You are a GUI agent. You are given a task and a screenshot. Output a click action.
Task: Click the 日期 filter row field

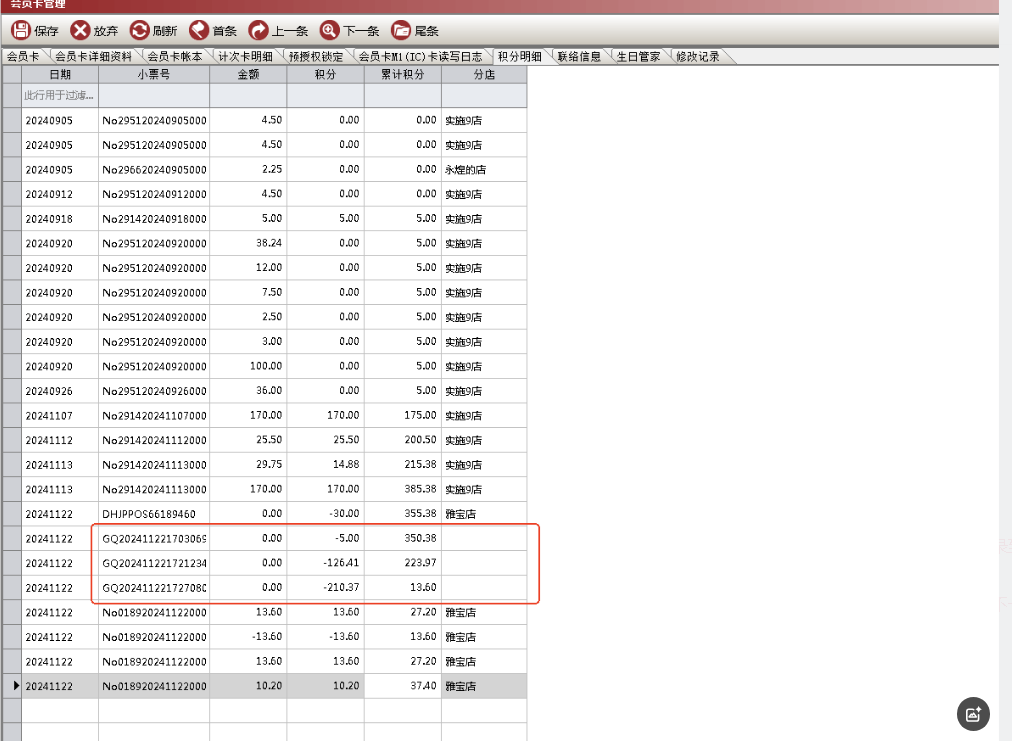[x=60, y=96]
